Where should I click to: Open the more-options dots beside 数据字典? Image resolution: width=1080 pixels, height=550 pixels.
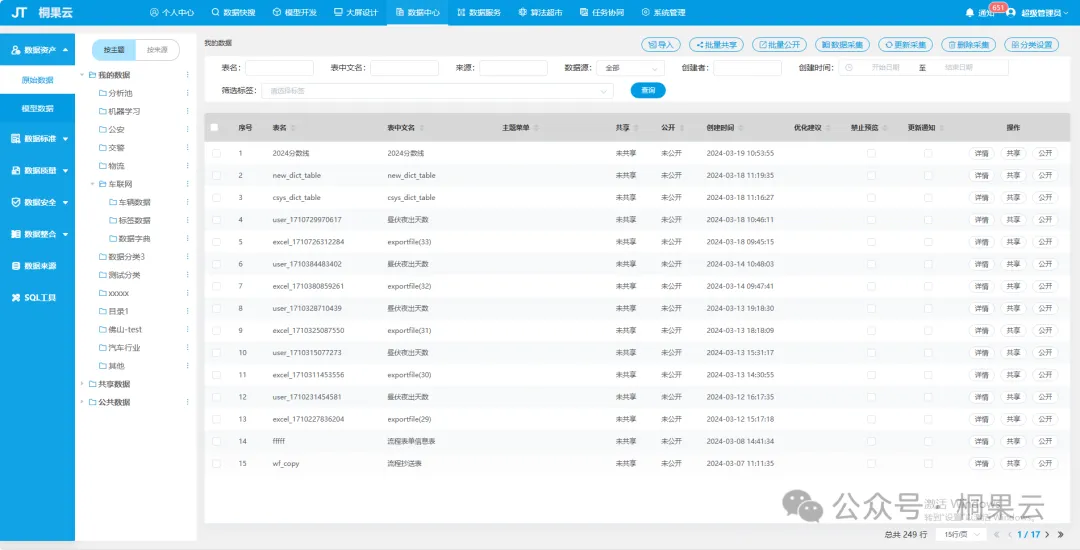click(x=187, y=238)
